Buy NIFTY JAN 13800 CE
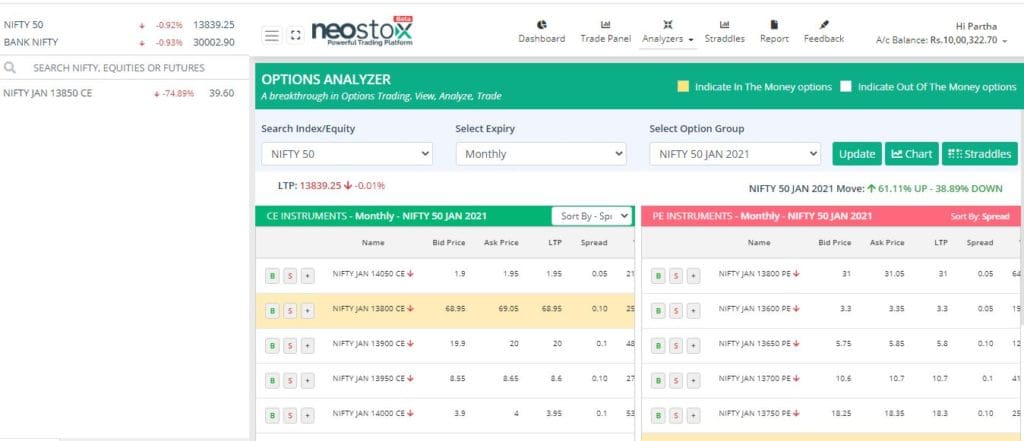Image resolution: width=1024 pixels, height=441 pixels. pos(272,310)
